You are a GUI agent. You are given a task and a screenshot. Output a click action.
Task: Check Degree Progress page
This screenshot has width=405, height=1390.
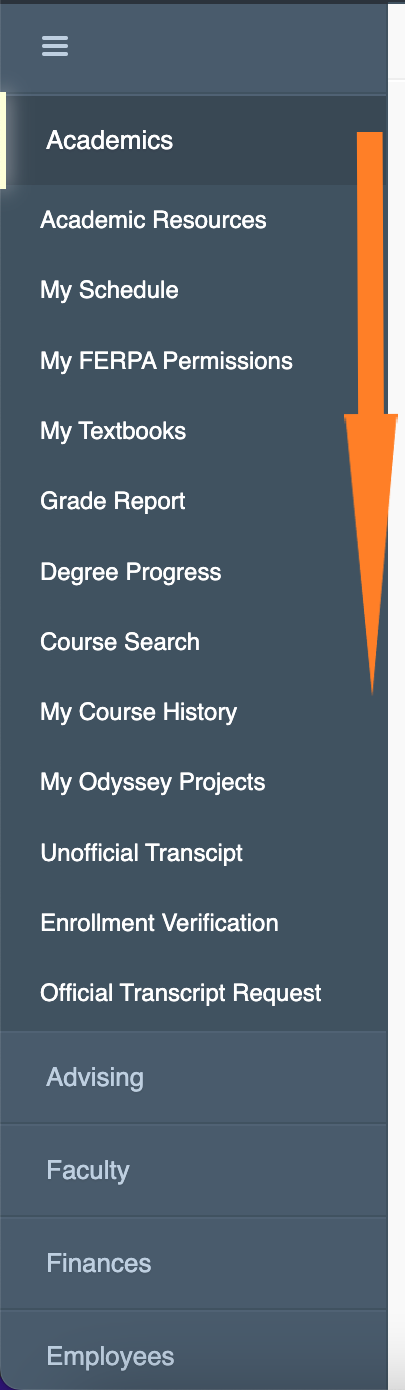(x=131, y=573)
